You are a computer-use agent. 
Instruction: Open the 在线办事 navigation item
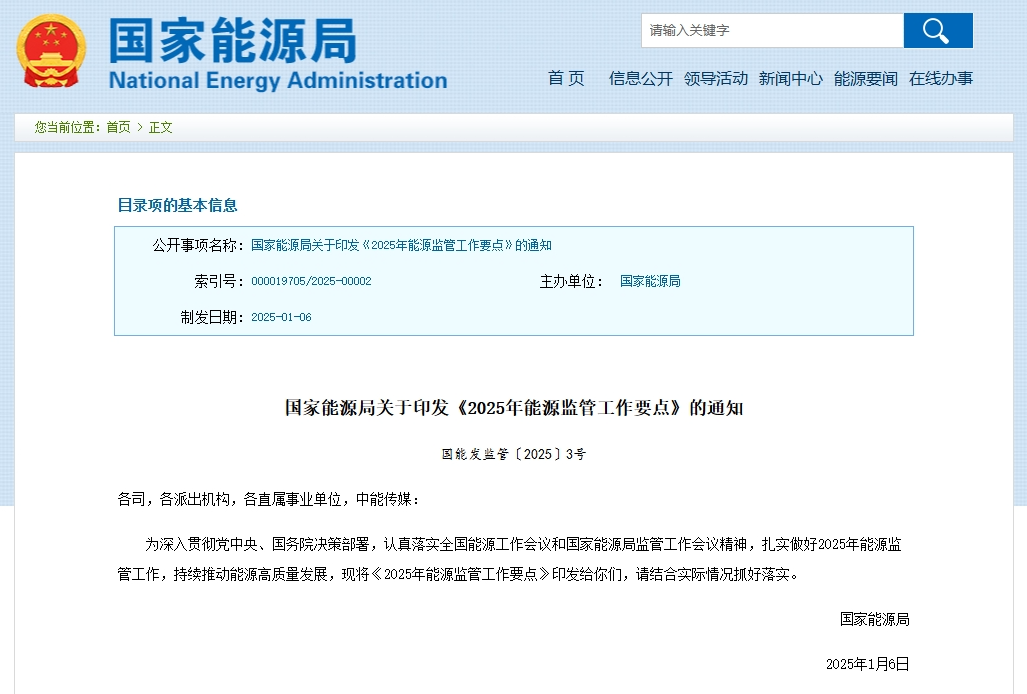(x=941, y=79)
